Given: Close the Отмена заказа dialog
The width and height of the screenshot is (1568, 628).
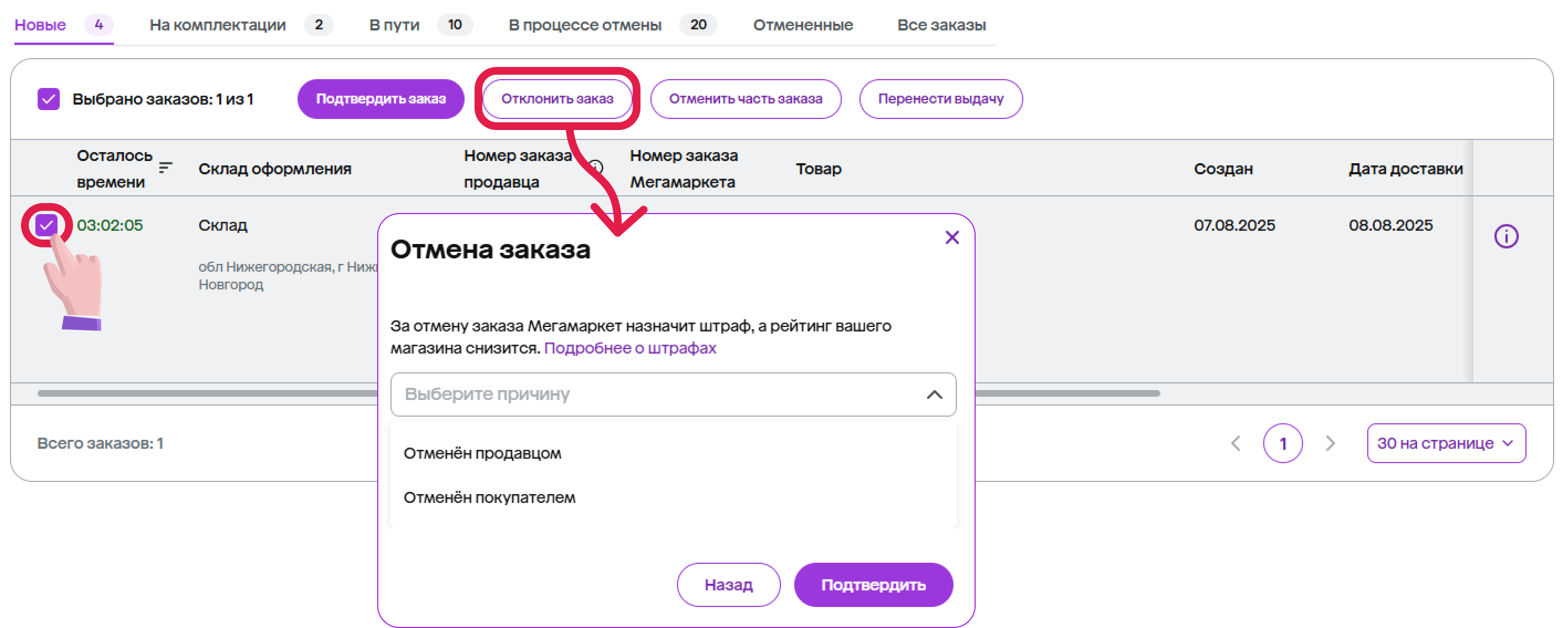Looking at the screenshot, I should pos(951,237).
